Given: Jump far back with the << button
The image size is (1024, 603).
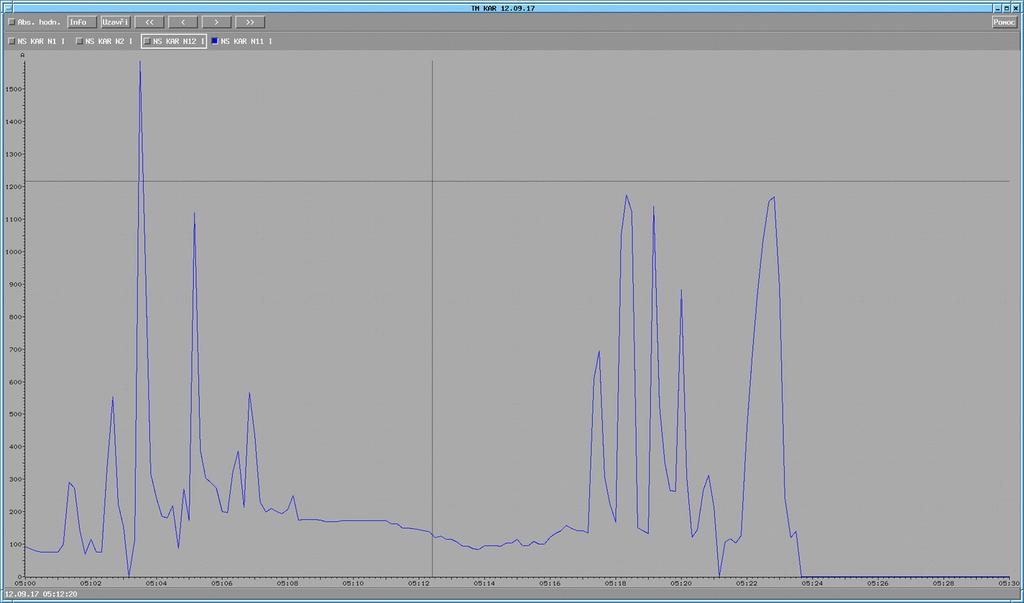Looking at the screenshot, I should tap(150, 22).
